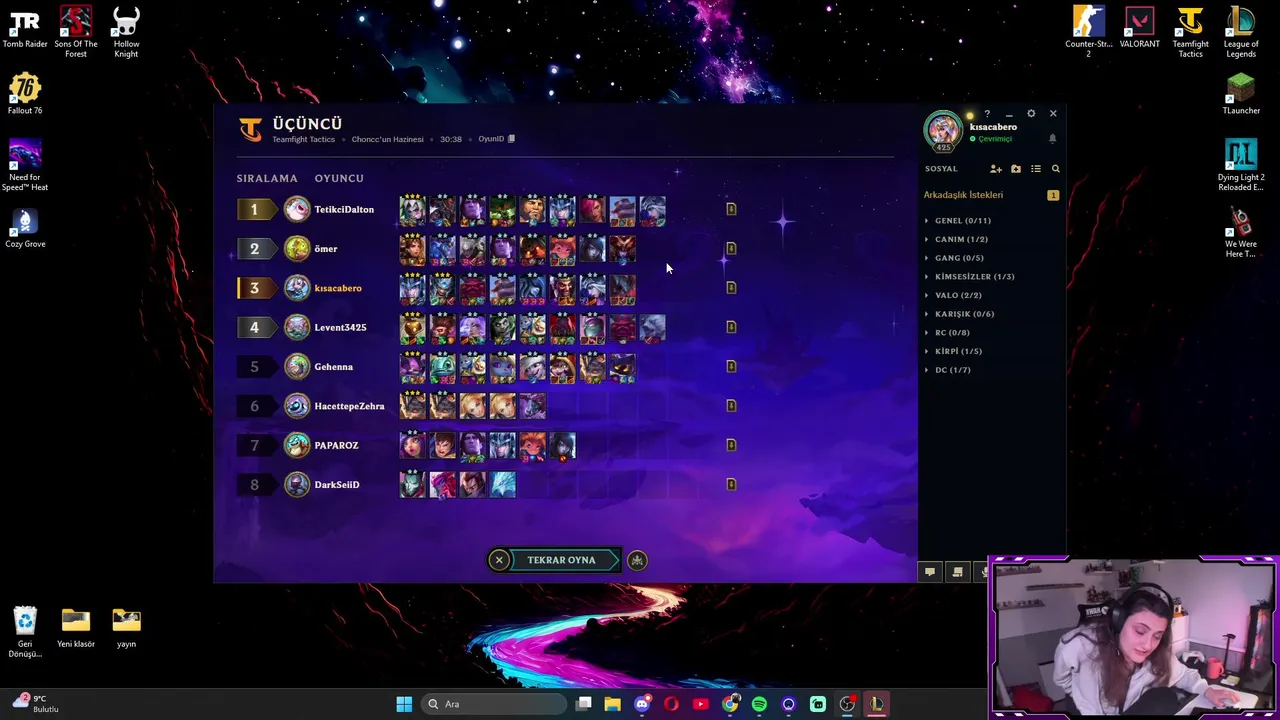Click the question mark help icon
This screenshot has width=1280, height=720.
coord(987,113)
